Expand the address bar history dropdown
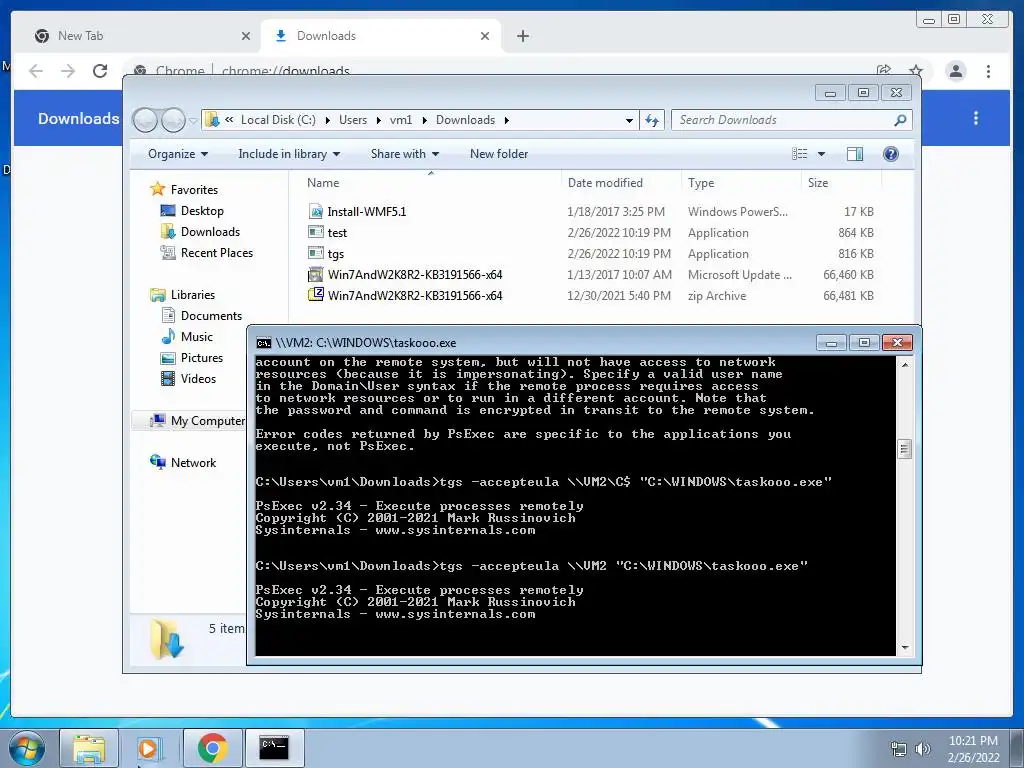The width and height of the screenshot is (1024, 768). [x=629, y=120]
